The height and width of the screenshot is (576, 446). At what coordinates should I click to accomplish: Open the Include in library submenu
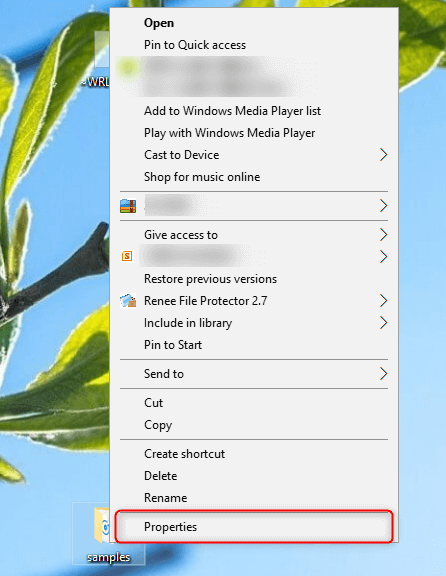pos(253,323)
